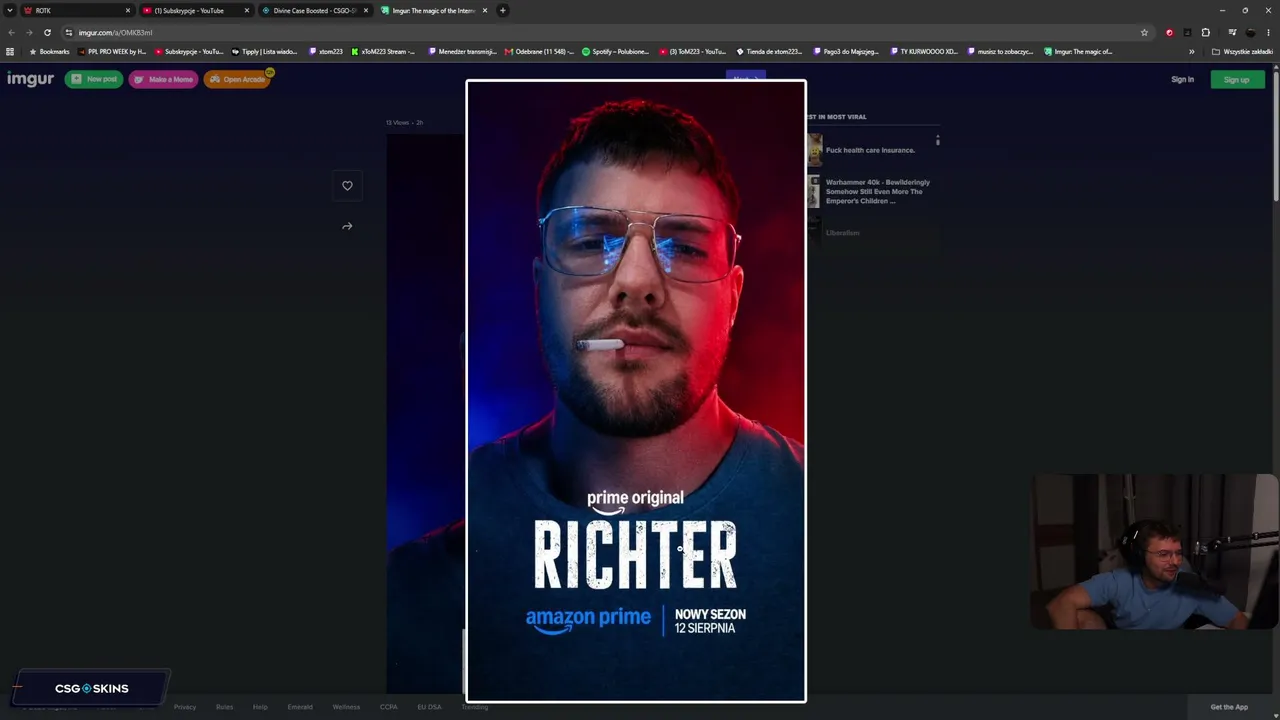Click the red extension icon in toolbar
Screen dimensions: 1280x720
(x=1169, y=32)
